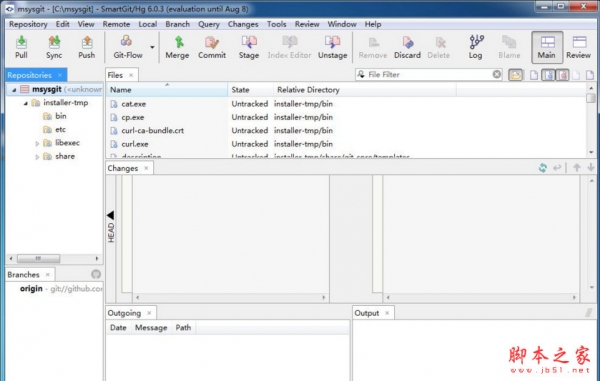Viewport: 600px width, 381px height.
Task: Click the Blame toolbar icon
Action: [509, 47]
